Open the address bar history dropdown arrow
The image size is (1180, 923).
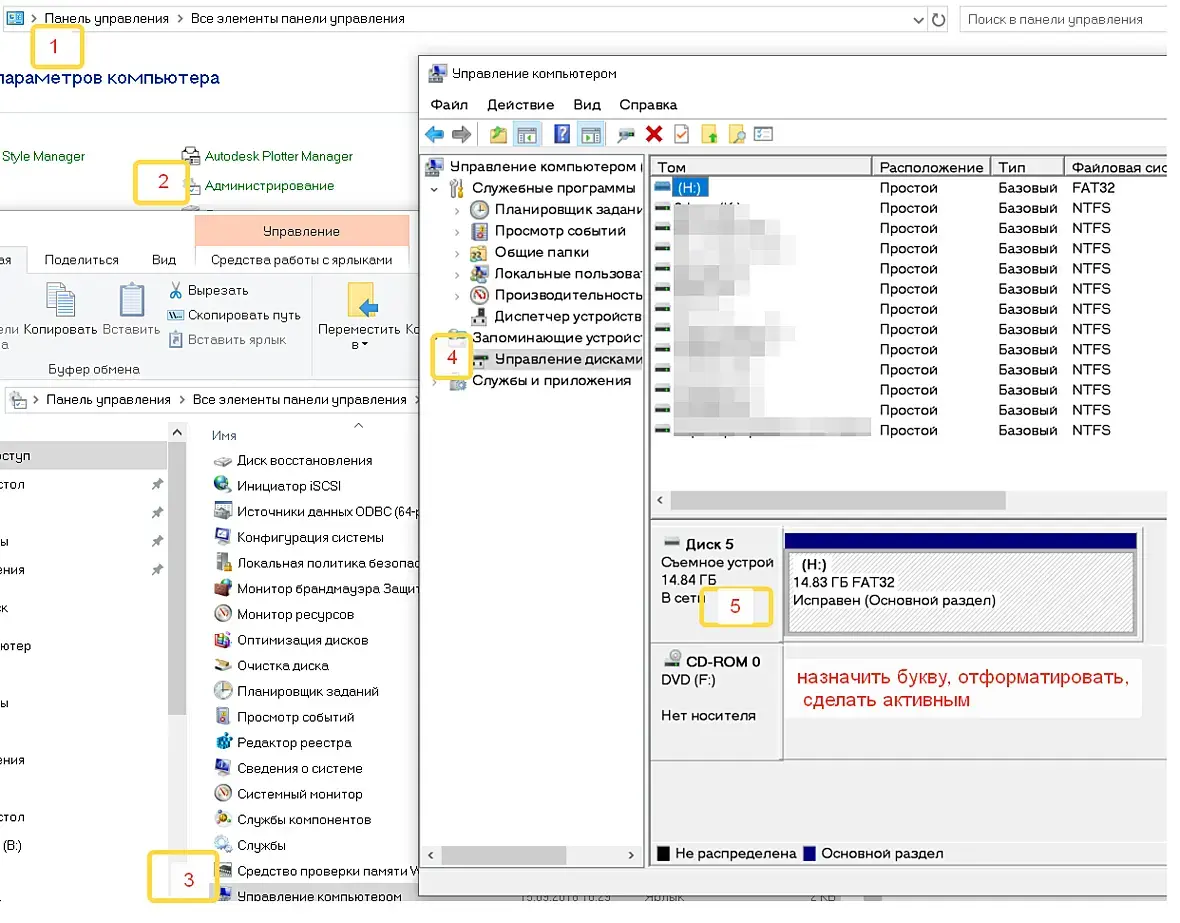coord(918,20)
